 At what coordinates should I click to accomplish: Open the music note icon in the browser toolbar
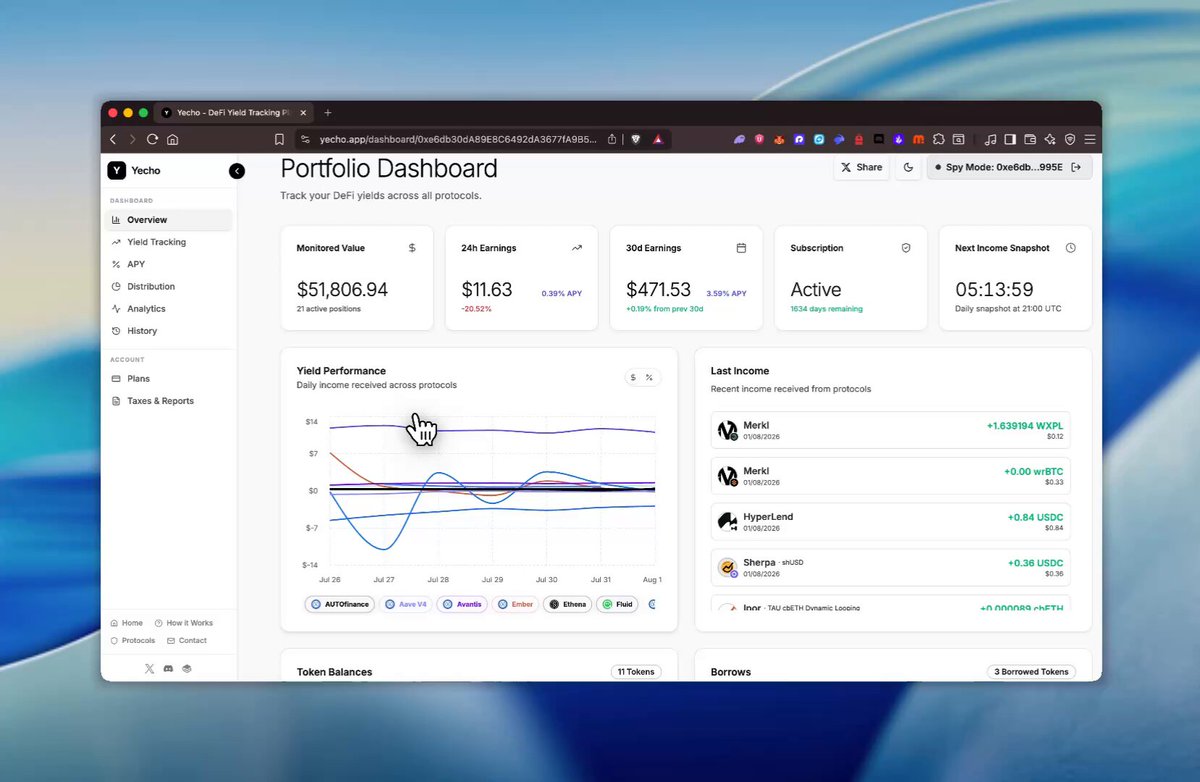click(x=990, y=139)
